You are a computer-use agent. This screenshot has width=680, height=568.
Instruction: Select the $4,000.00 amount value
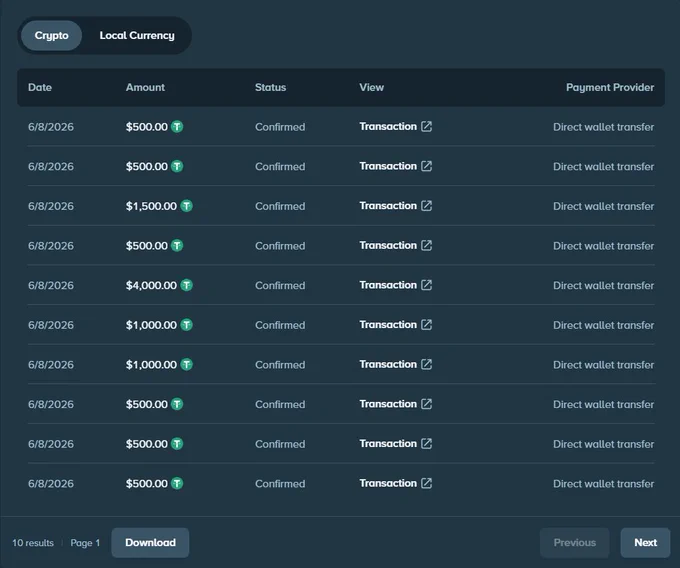(151, 285)
